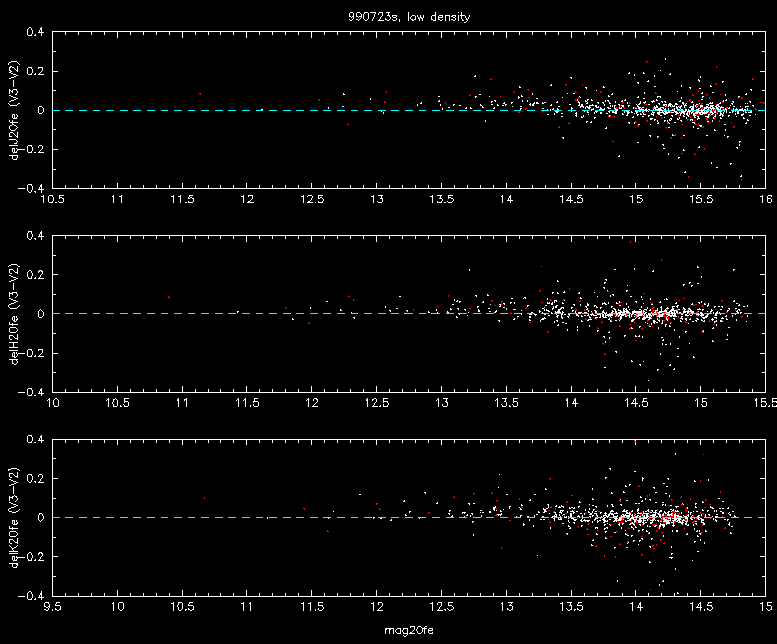Click the 0.4 y-tick label of the top panel
This screenshot has width=777, height=644.
35,32
